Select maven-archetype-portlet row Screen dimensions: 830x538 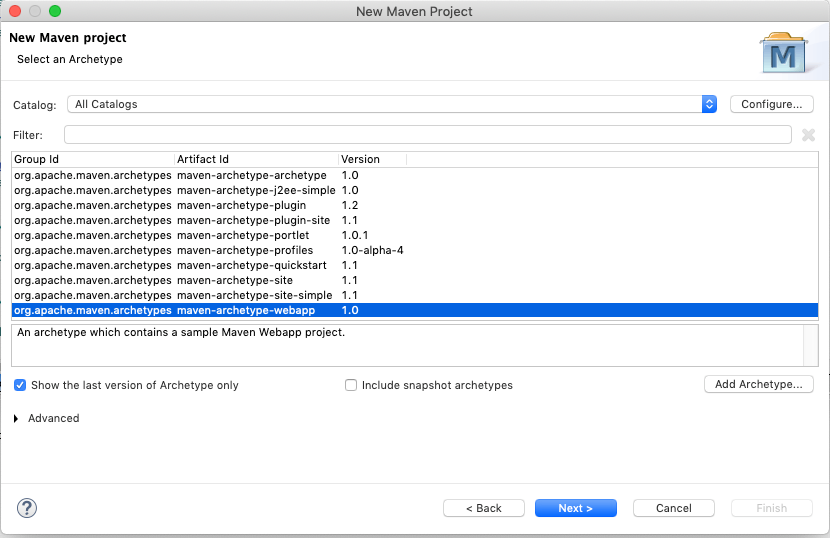tap(415, 235)
